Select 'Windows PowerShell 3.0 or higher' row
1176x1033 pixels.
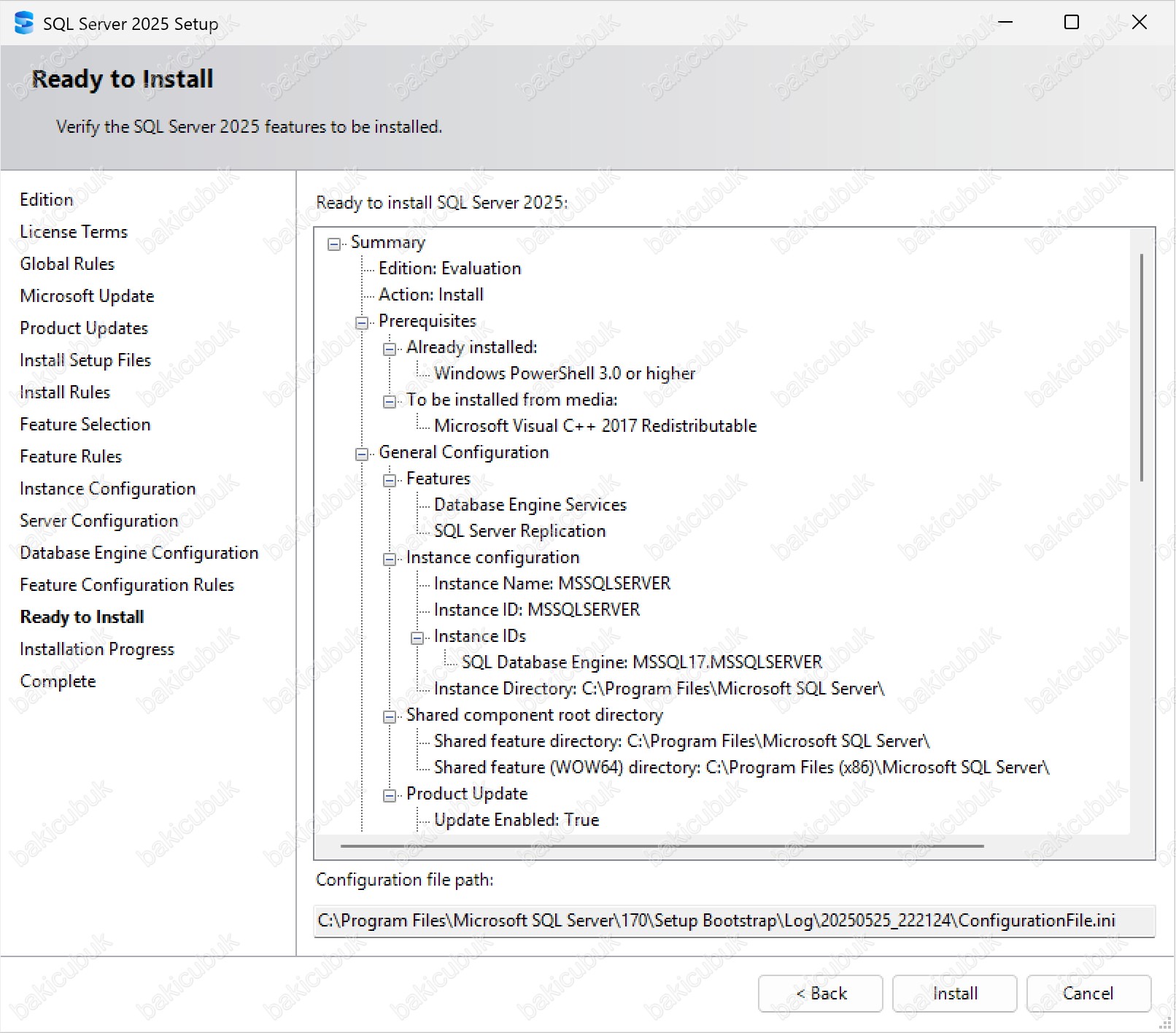565,374
